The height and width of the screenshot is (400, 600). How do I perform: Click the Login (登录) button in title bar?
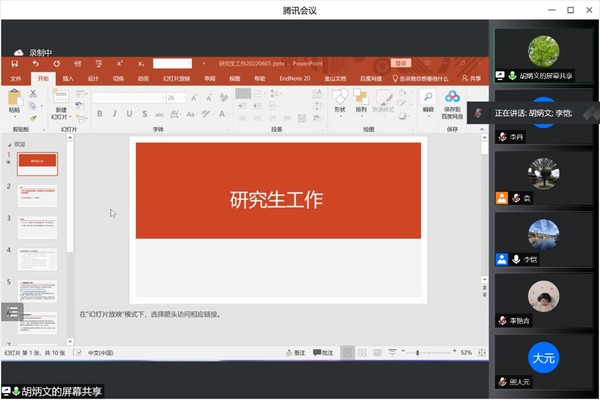click(401, 63)
